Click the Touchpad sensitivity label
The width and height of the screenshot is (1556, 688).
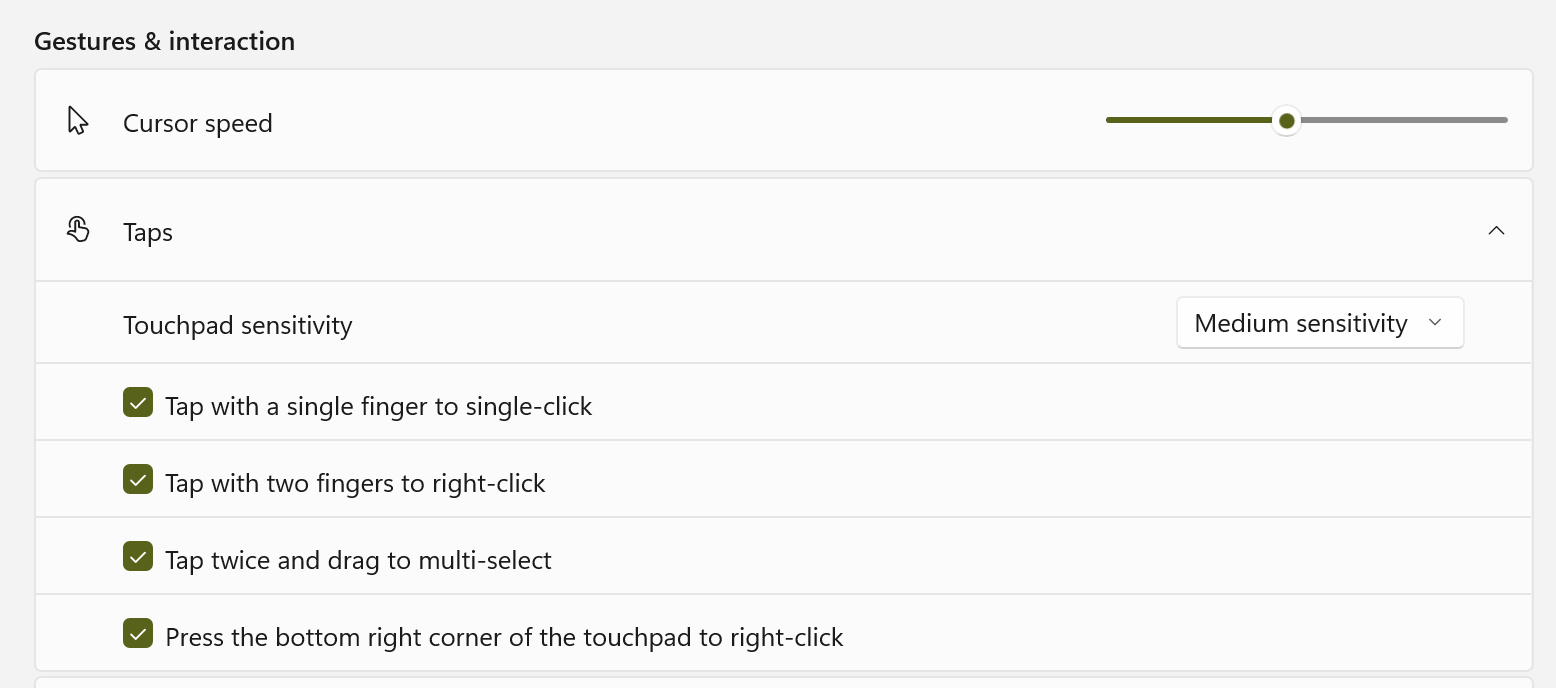(238, 326)
